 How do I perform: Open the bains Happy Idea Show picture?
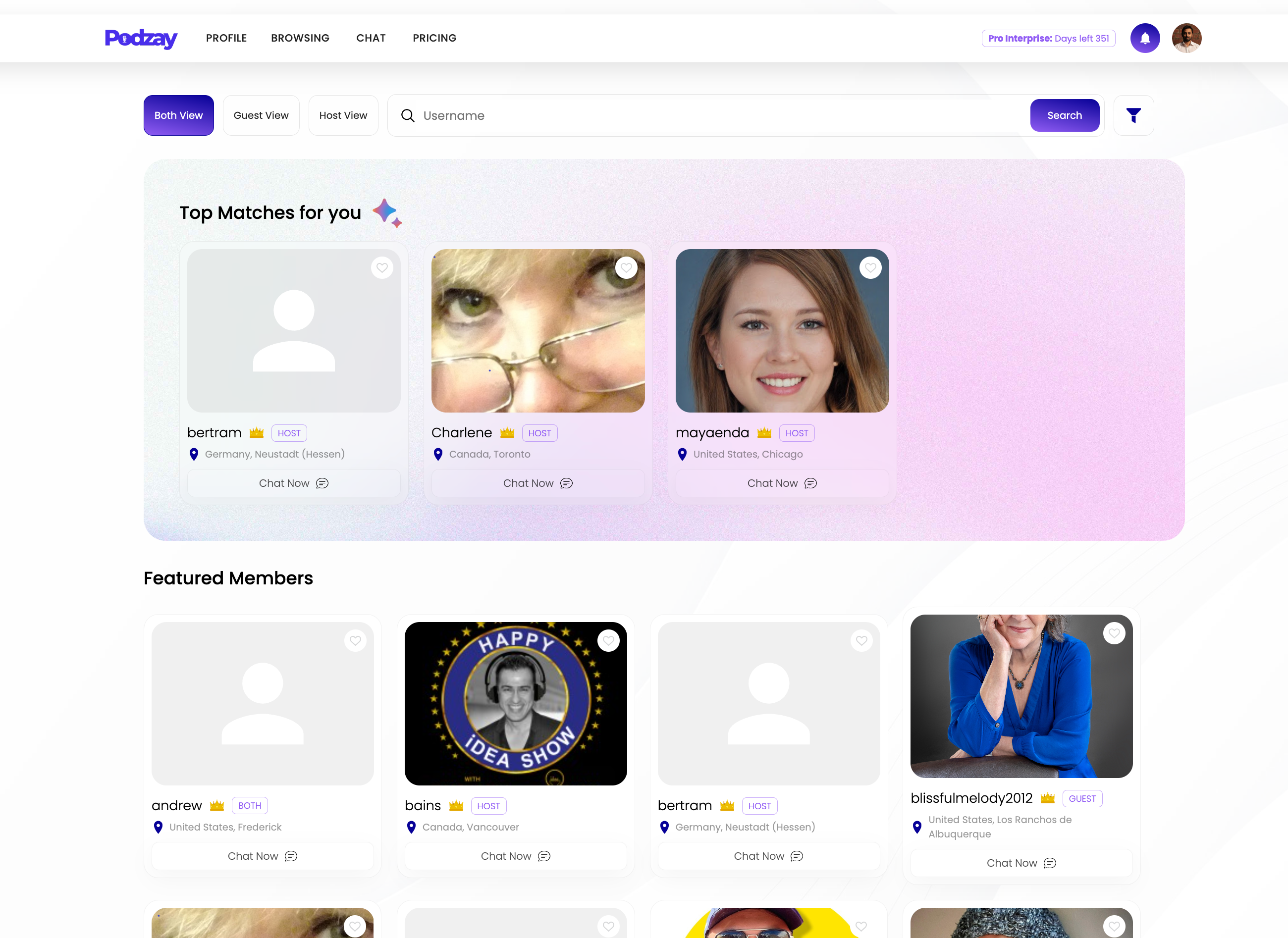click(x=516, y=703)
